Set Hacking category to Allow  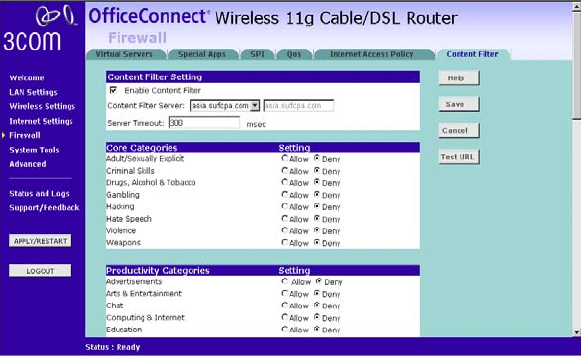[x=285, y=206]
